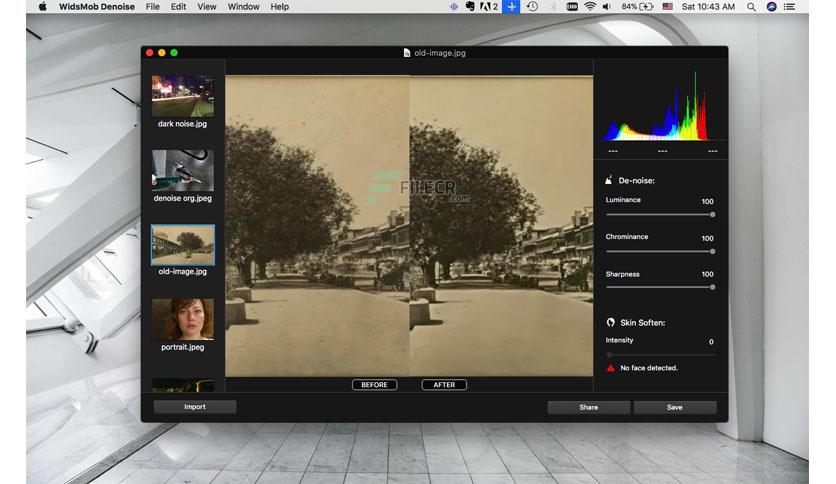Viewport: 836px width, 484px height.
Task: Open the Notification Center list icon
Action: coord(790,6)
